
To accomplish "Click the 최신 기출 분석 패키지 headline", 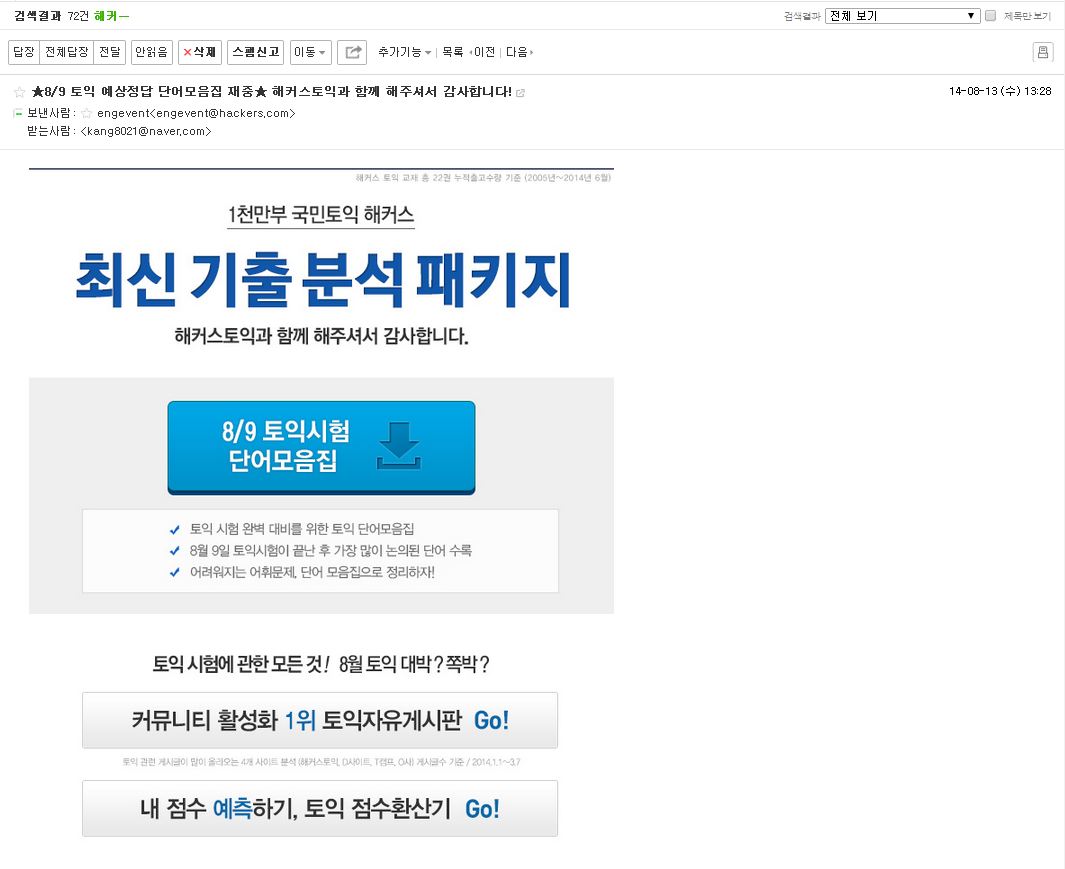I will pyautogui.click(x=323, y=279).
